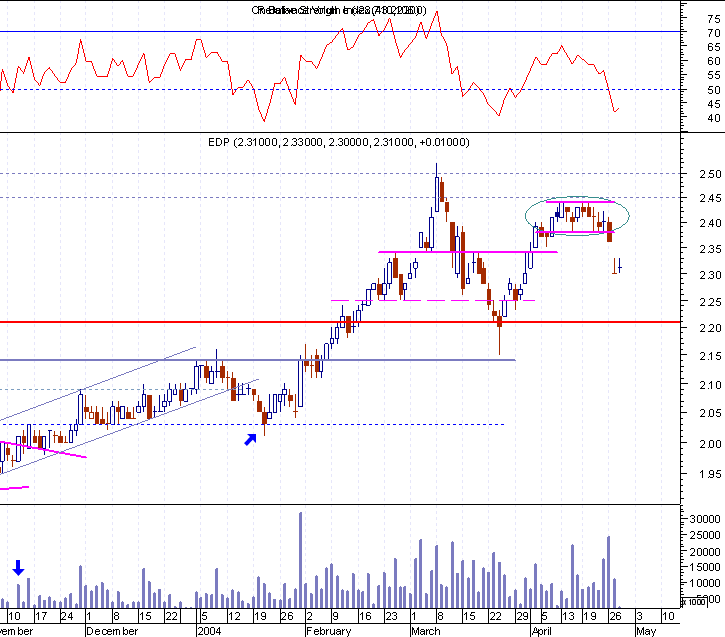
Task: Click the date label 12 in January
Action: click(234, 616)
